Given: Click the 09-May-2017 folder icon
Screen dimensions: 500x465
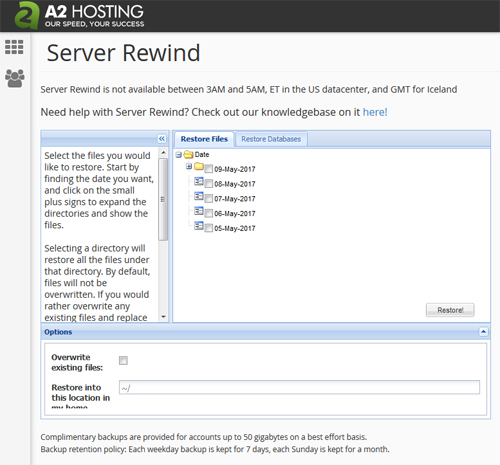Looking at the screenshot, I should tap(199, 166).
